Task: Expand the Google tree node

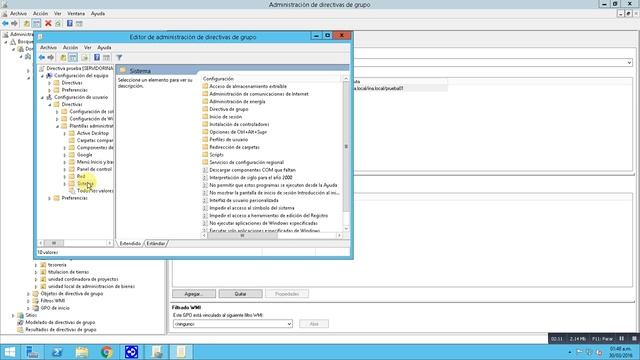Action: click(x=64, y=155)
